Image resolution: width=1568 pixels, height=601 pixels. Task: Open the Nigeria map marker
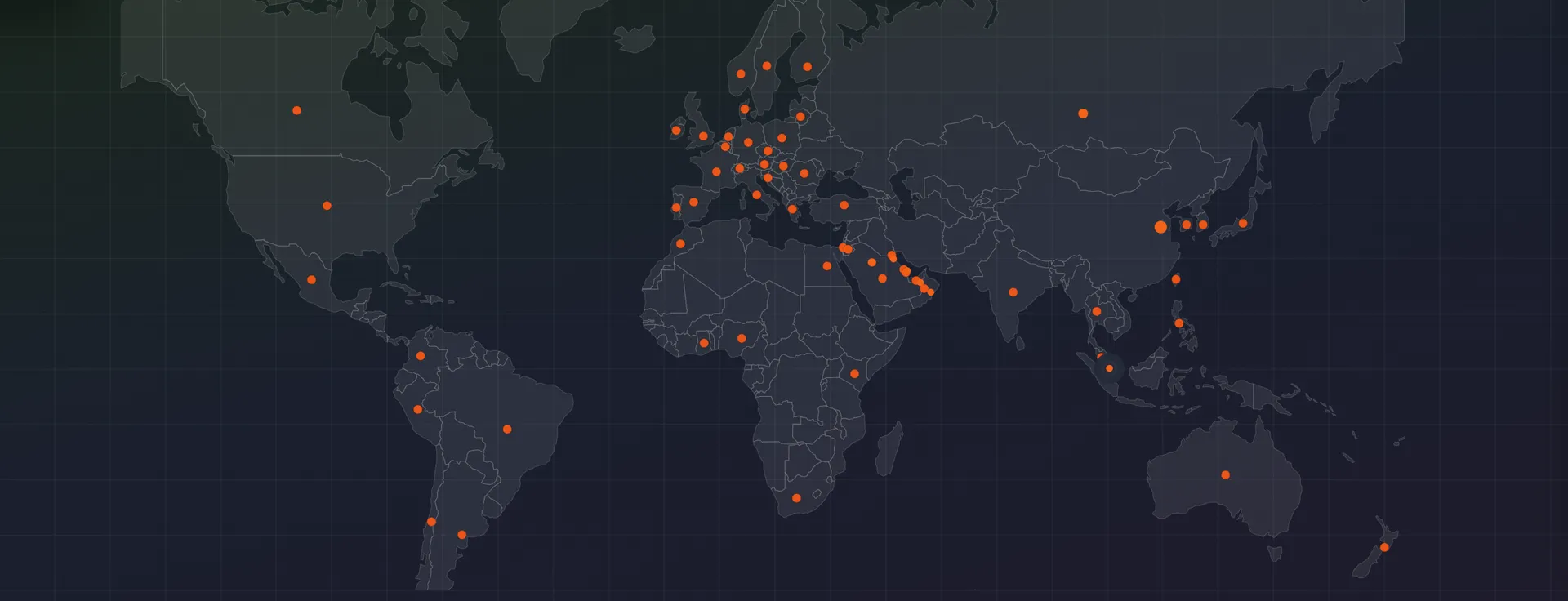(742, 339)
